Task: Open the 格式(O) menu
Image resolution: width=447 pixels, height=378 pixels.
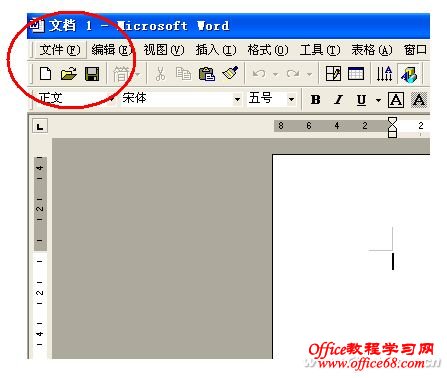Action: [268, 50]
